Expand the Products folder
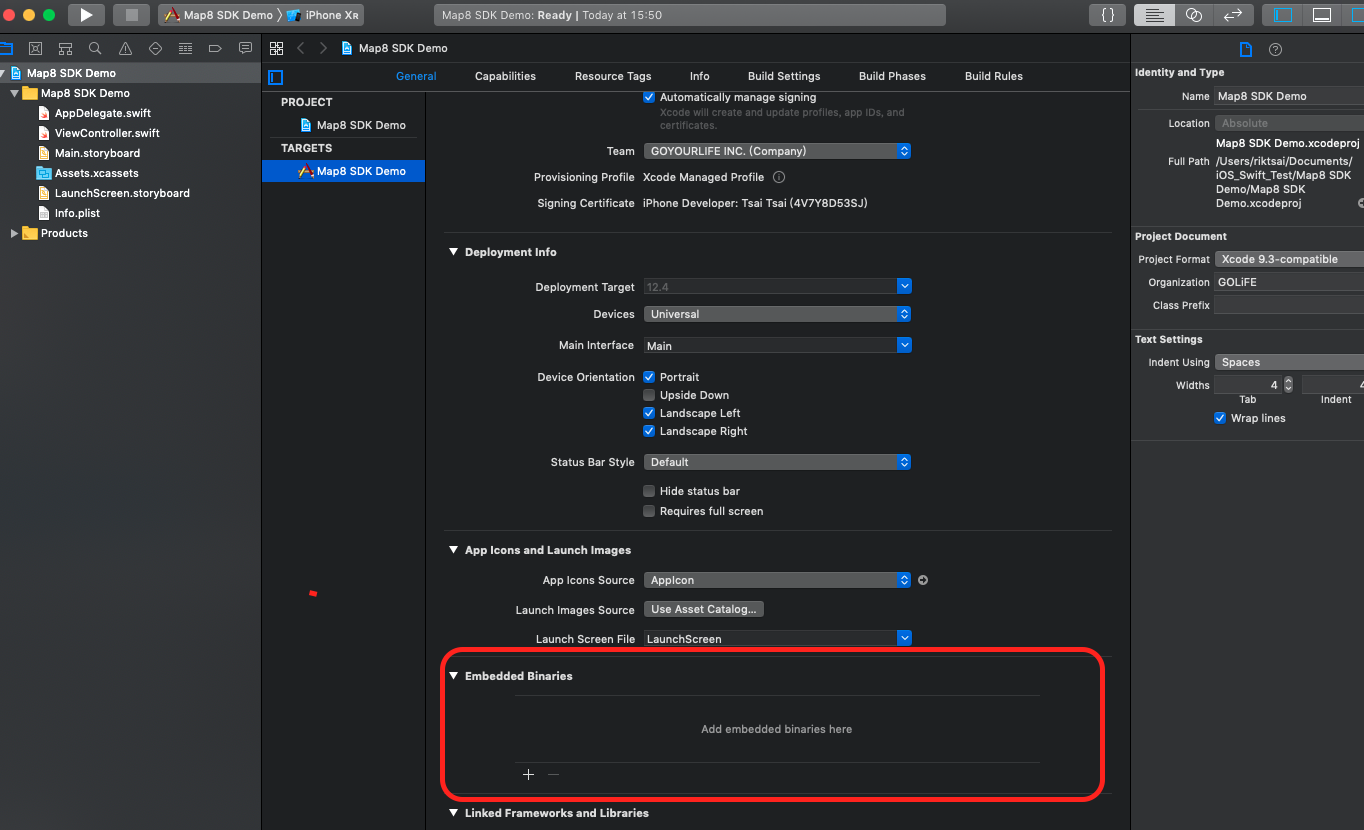Screen dimensions: 1364x830 click(x=14, y=233)
